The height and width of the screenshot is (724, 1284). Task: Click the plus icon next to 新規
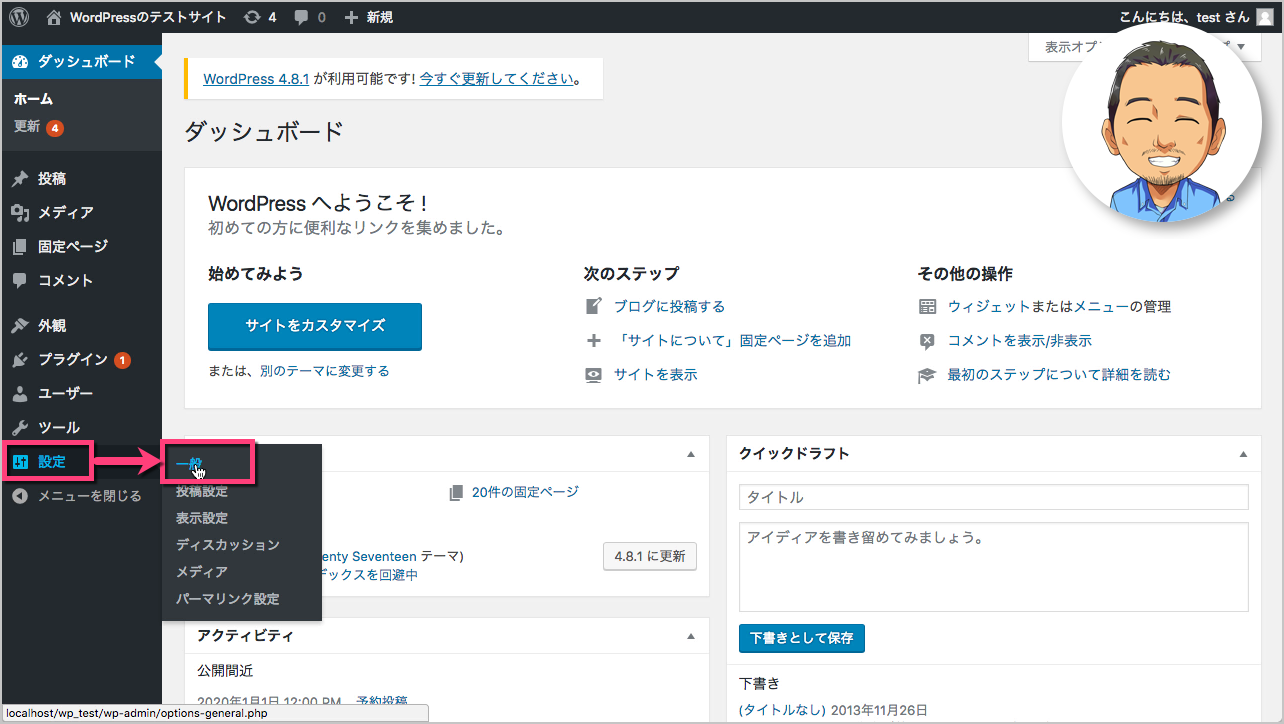click(351, 17)
